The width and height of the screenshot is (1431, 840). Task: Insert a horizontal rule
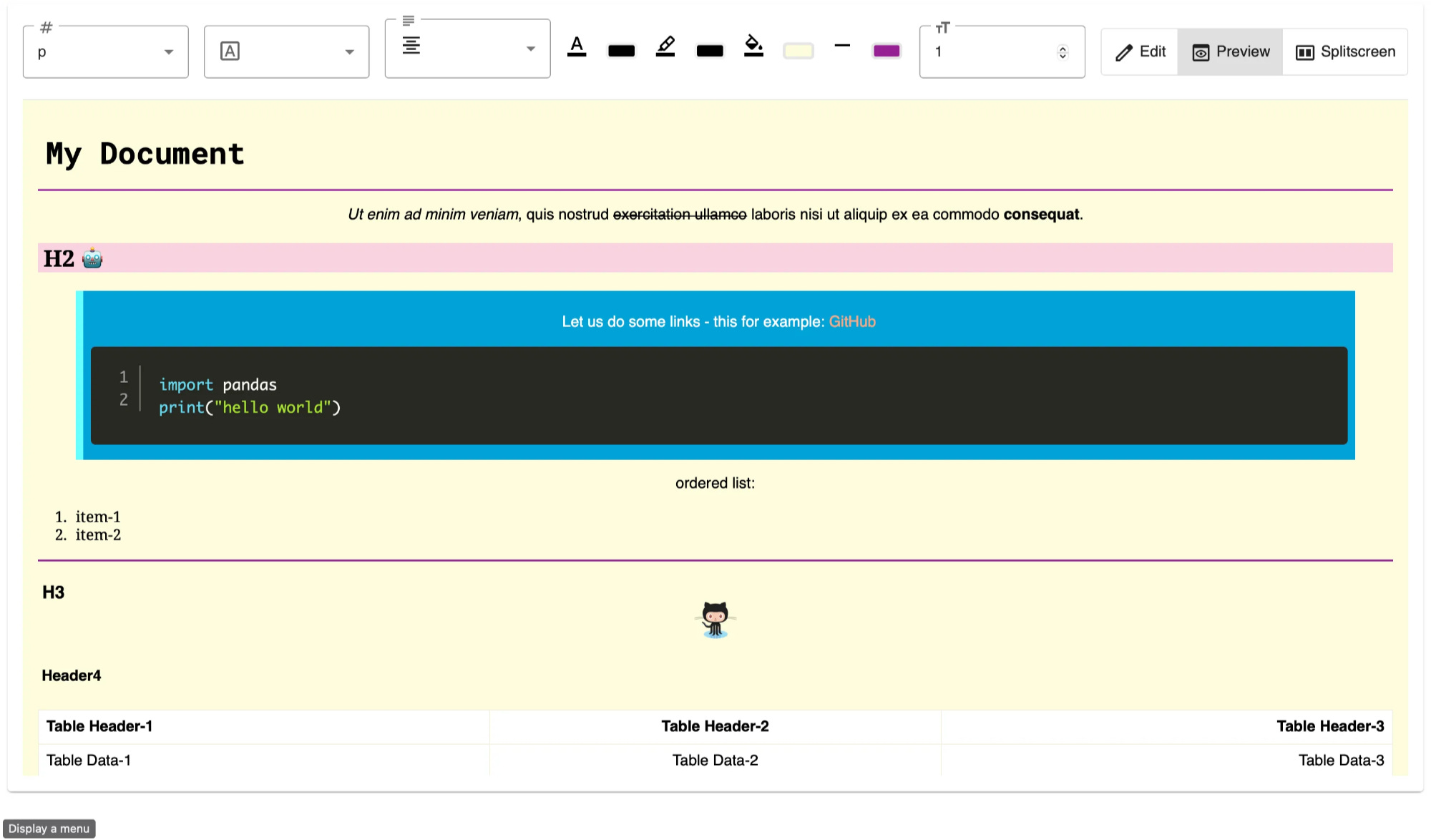point(842,47)
